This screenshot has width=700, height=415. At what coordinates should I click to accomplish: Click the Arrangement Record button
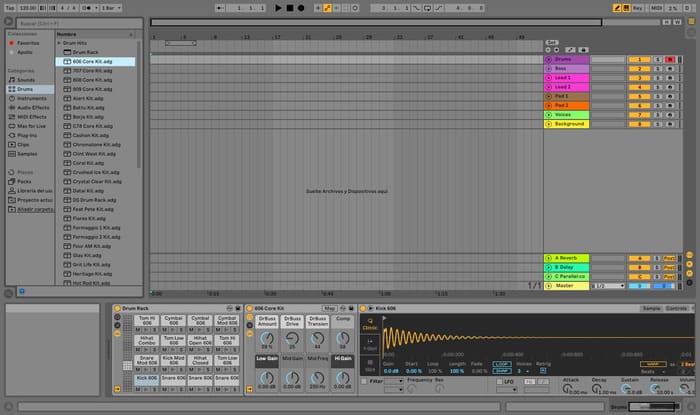coord(301,8)
